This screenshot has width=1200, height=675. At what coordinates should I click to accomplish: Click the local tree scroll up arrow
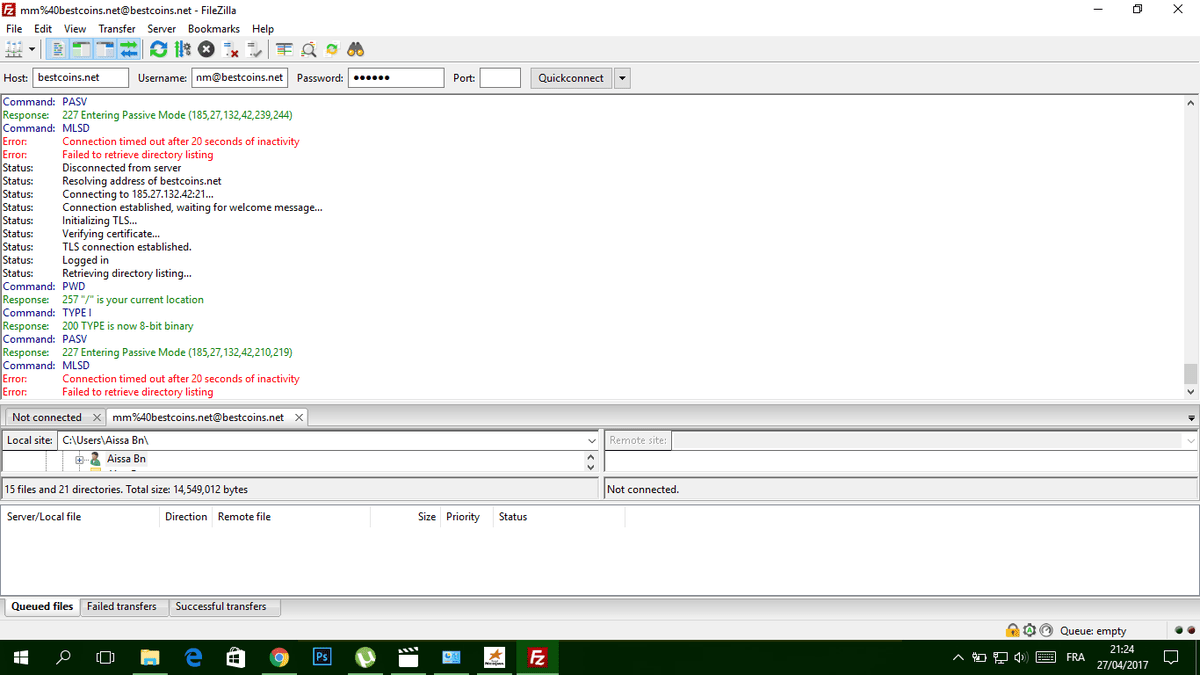590,456
